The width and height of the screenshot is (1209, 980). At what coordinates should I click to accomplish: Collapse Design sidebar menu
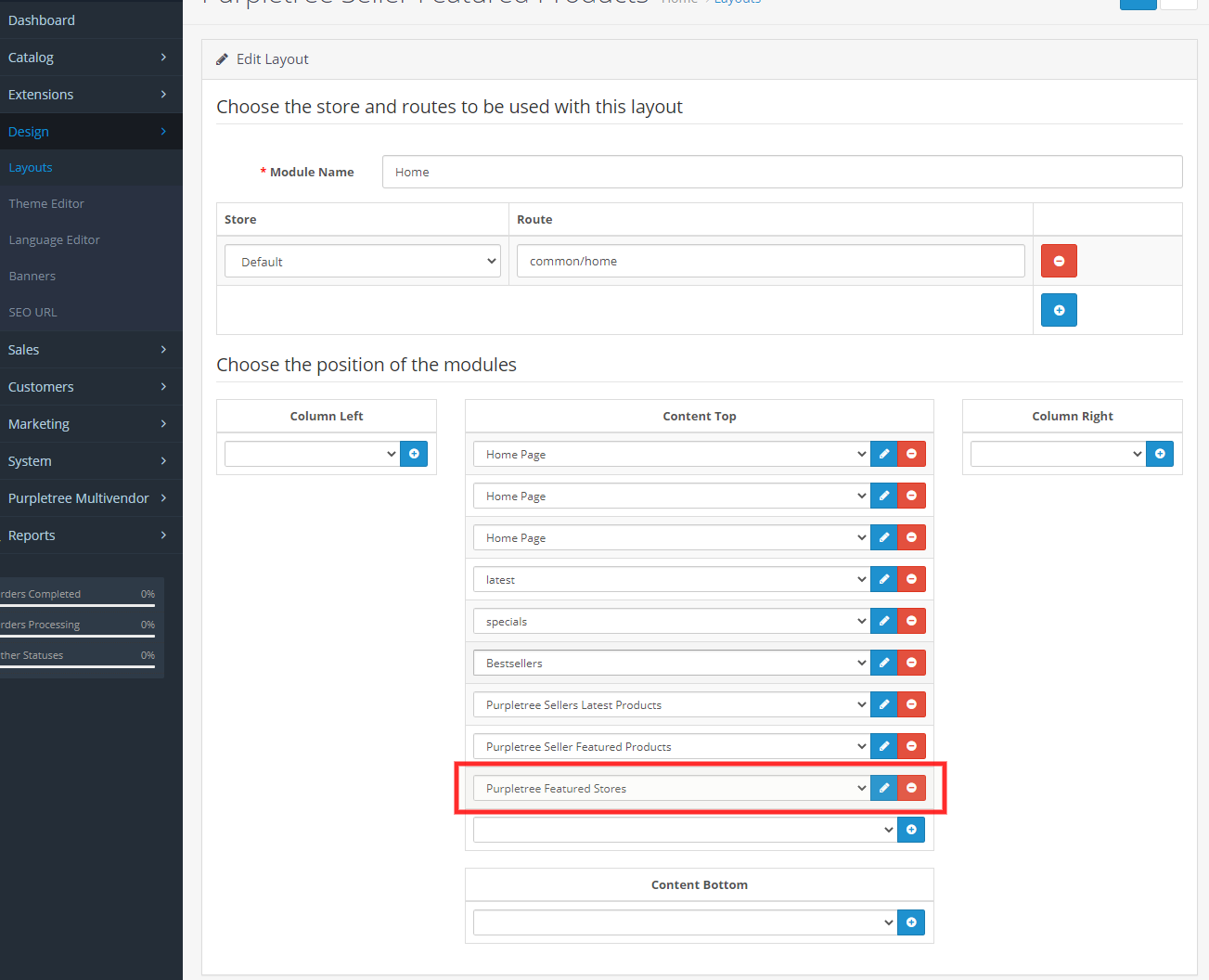pyautogui.click(x=91, y=132)
